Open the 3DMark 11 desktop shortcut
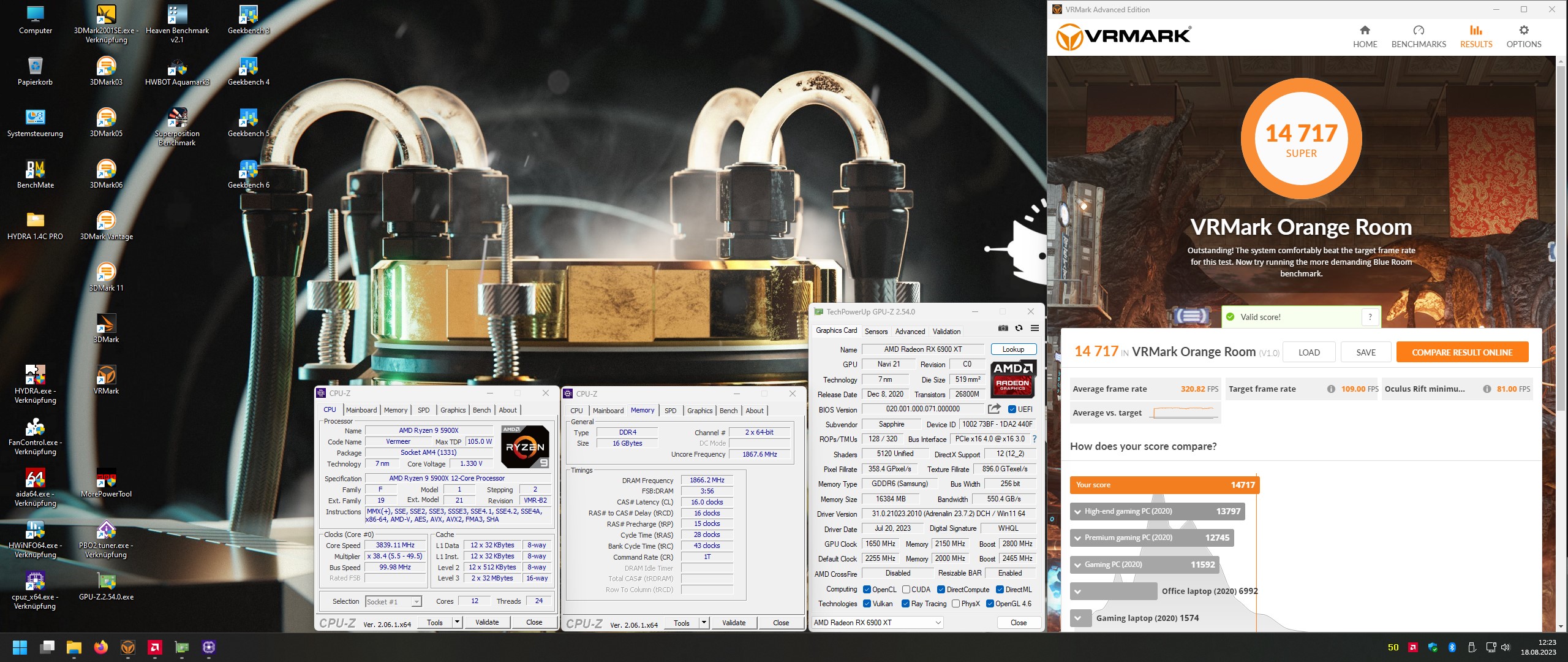The width and height of the screenshot is (1568, 662). pos(106,277)
